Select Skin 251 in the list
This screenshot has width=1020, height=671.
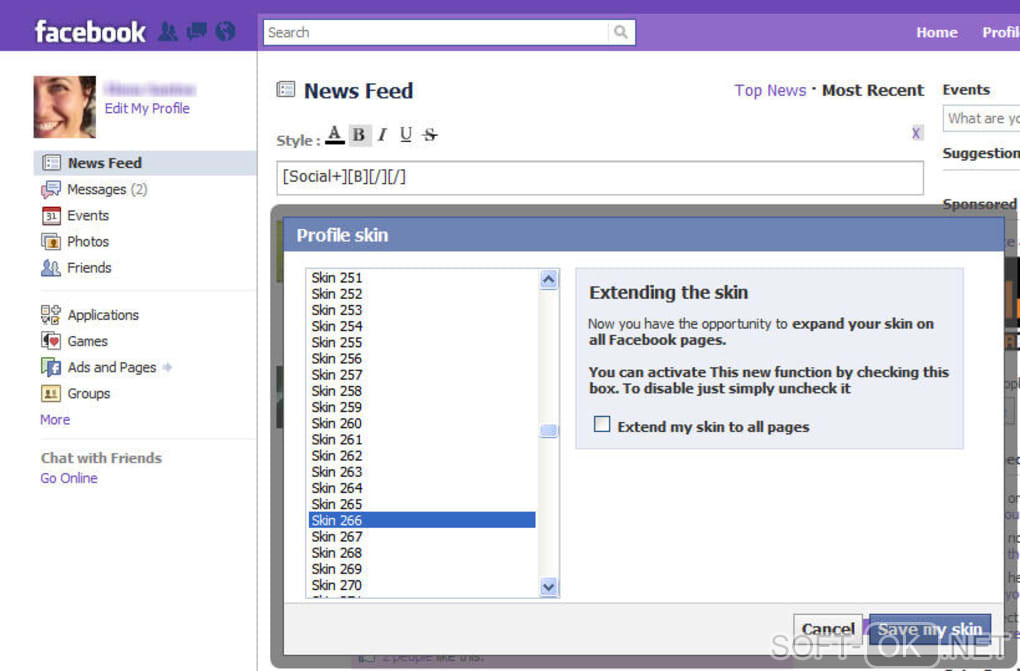[422, 278]
